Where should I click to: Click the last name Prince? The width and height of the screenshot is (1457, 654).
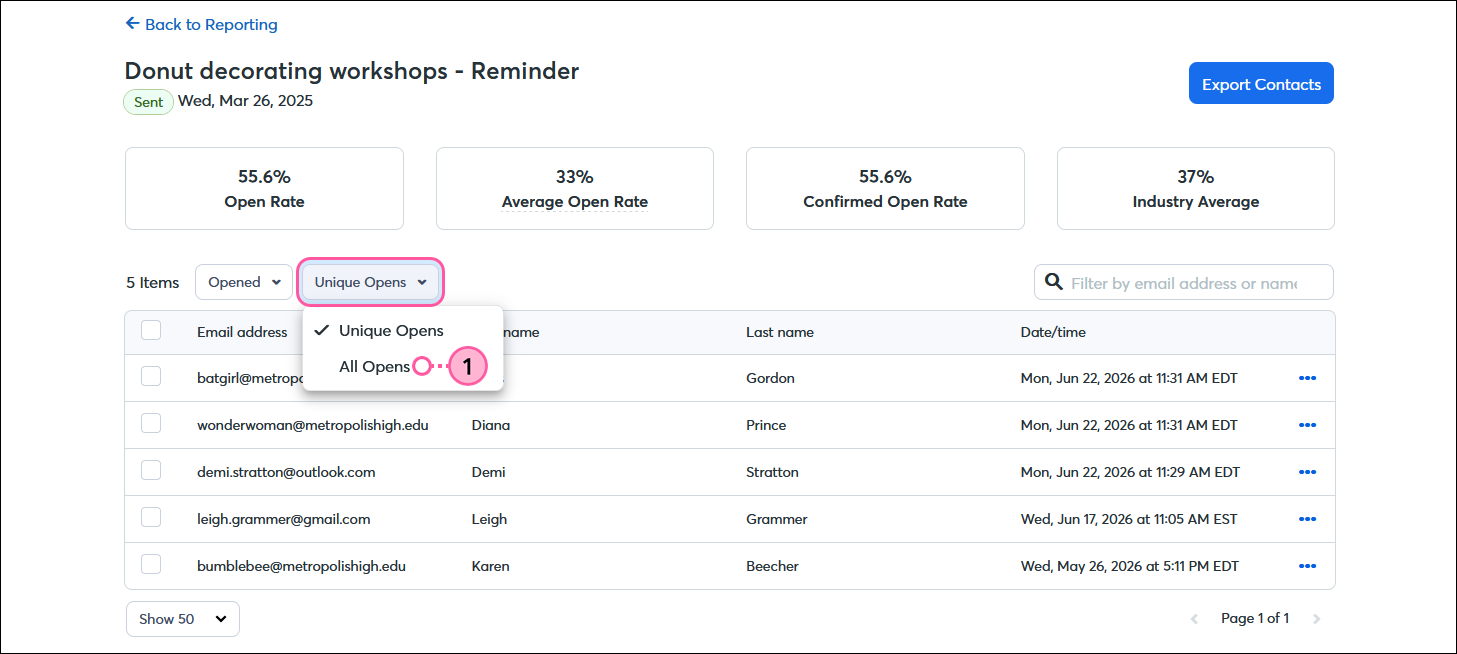click(766, 425)
